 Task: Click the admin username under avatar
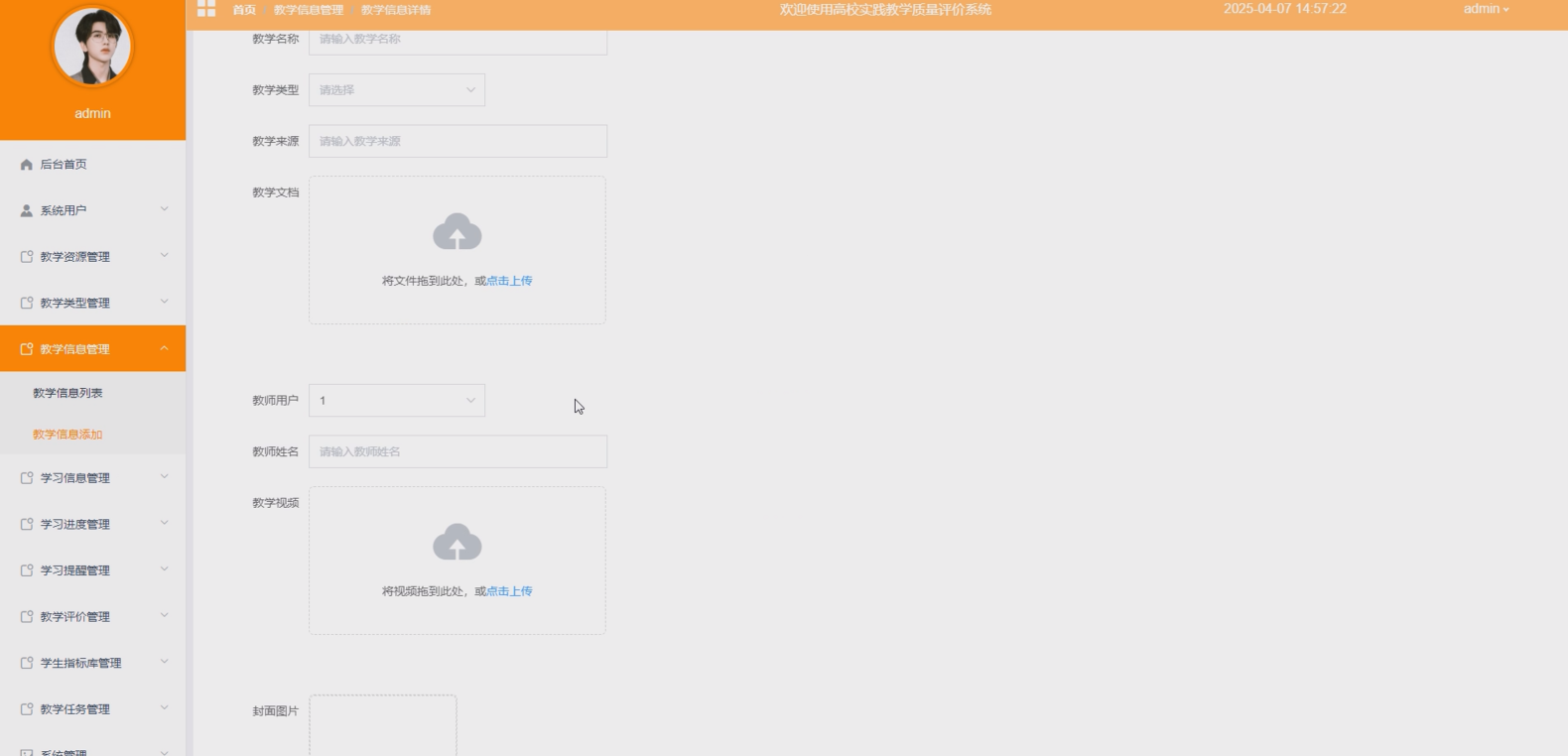tap(92, 113)
